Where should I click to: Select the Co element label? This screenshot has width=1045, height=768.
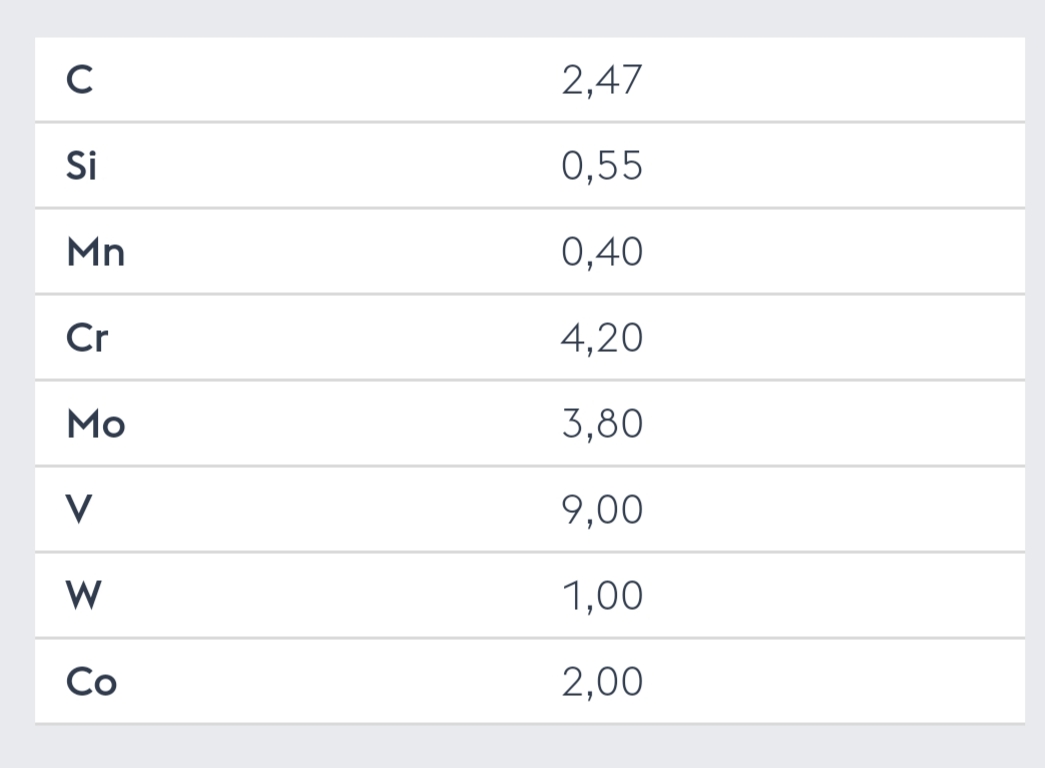[91, 682]
